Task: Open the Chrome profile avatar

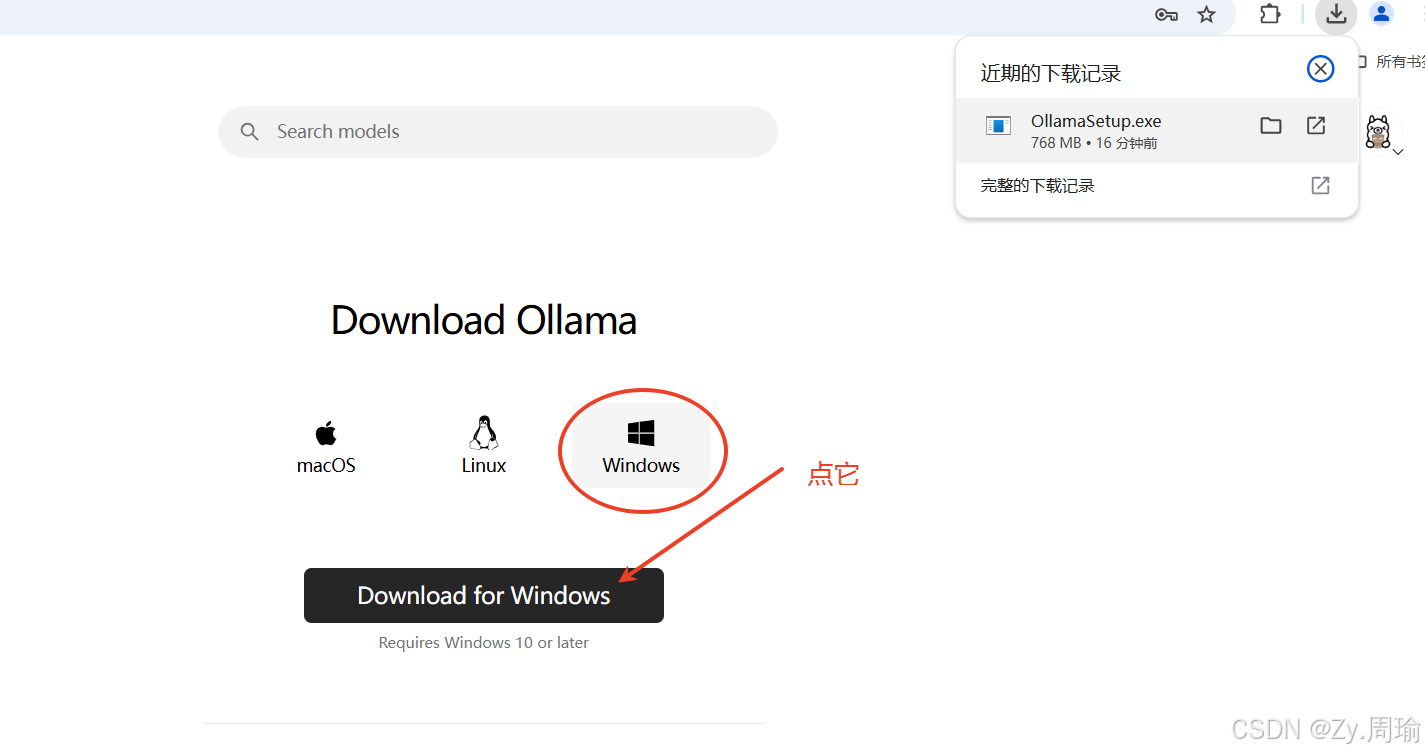Action: [x=1381, y=14]
